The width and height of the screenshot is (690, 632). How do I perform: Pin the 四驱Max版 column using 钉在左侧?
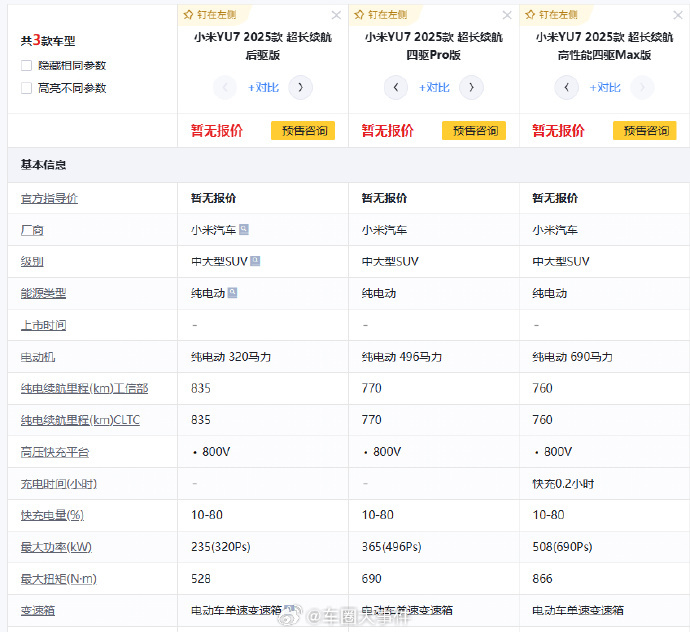point(552,15)
